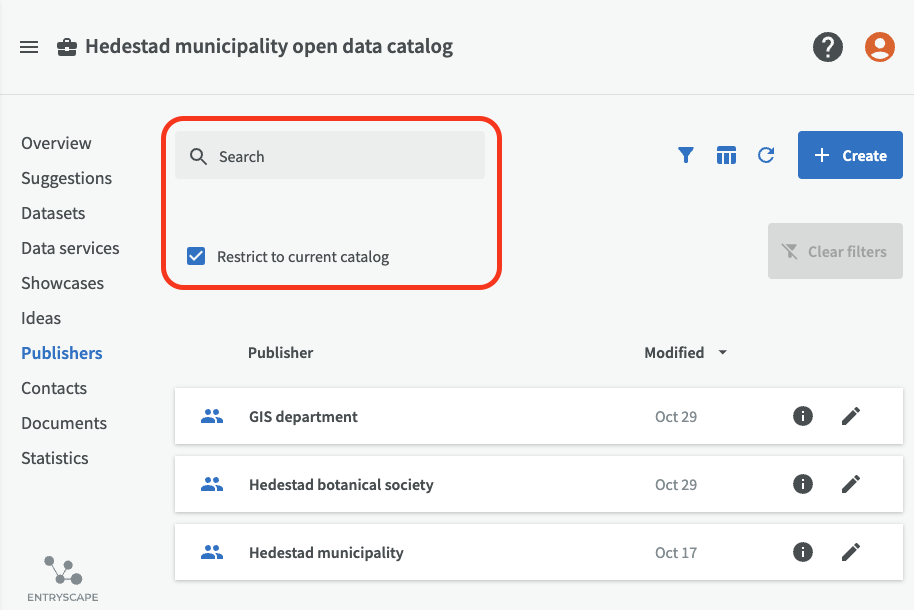Click the briefcase icon in the header
Screen dimensions: 914x610
coord(66,46)
